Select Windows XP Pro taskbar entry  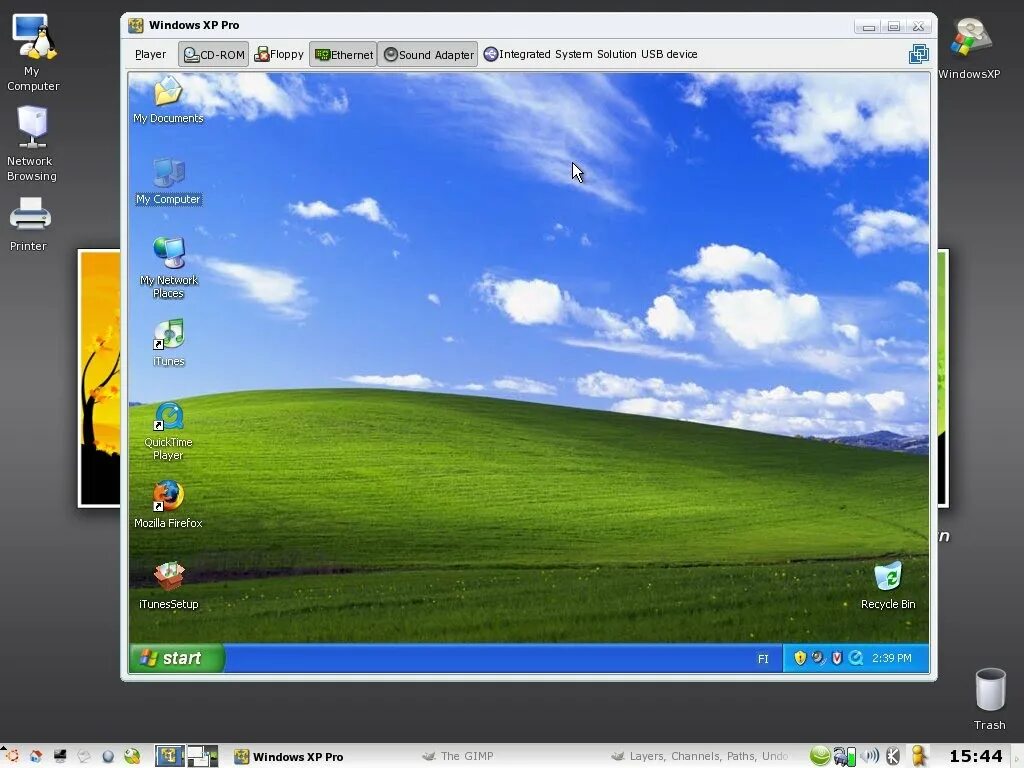click(289, 756)
